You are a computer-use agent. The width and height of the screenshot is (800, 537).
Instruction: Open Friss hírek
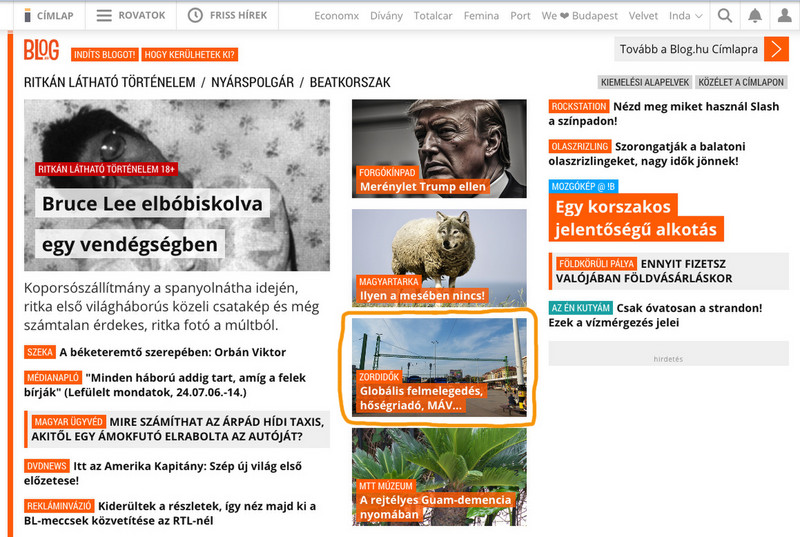point(227,15)
